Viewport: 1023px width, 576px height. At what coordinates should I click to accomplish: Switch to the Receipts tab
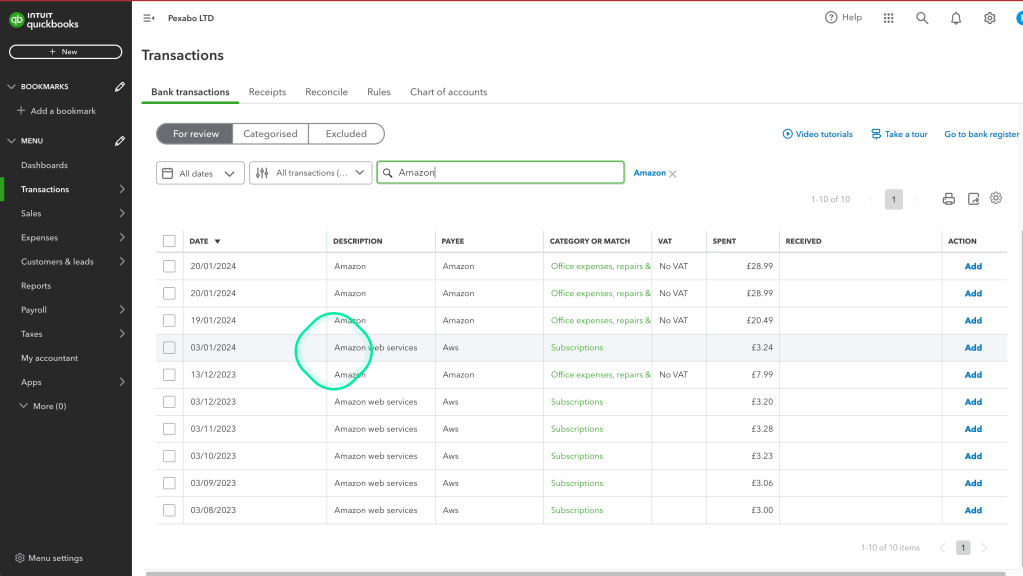click(267, 92)
